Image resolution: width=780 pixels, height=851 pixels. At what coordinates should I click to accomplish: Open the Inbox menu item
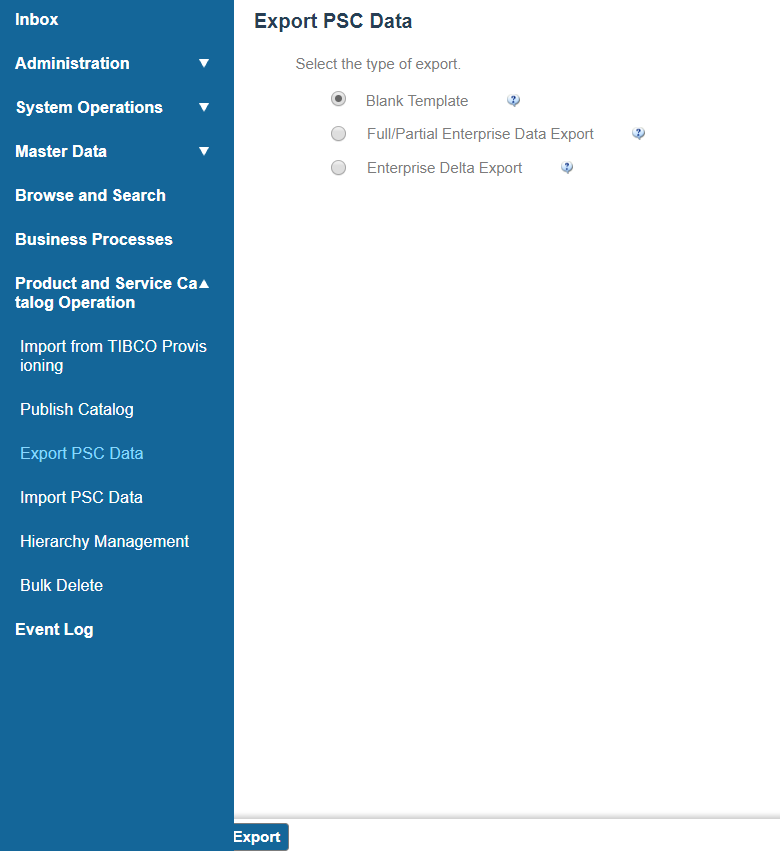click(36, 20)
